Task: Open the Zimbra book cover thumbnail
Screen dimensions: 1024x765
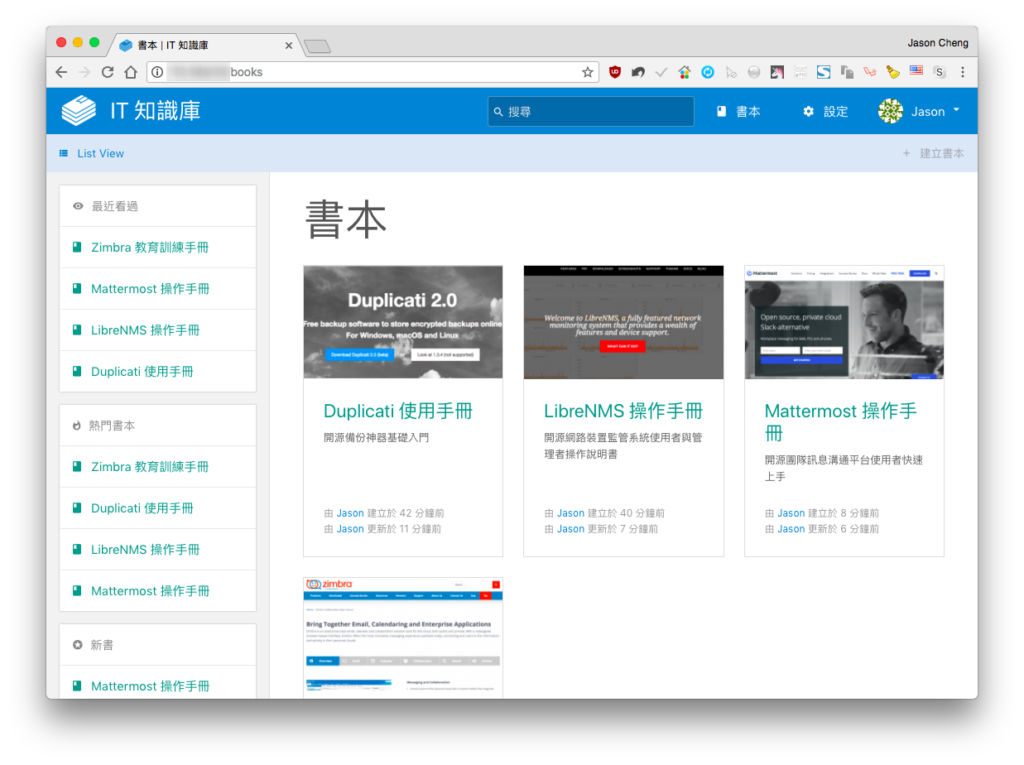Action: 403,638
